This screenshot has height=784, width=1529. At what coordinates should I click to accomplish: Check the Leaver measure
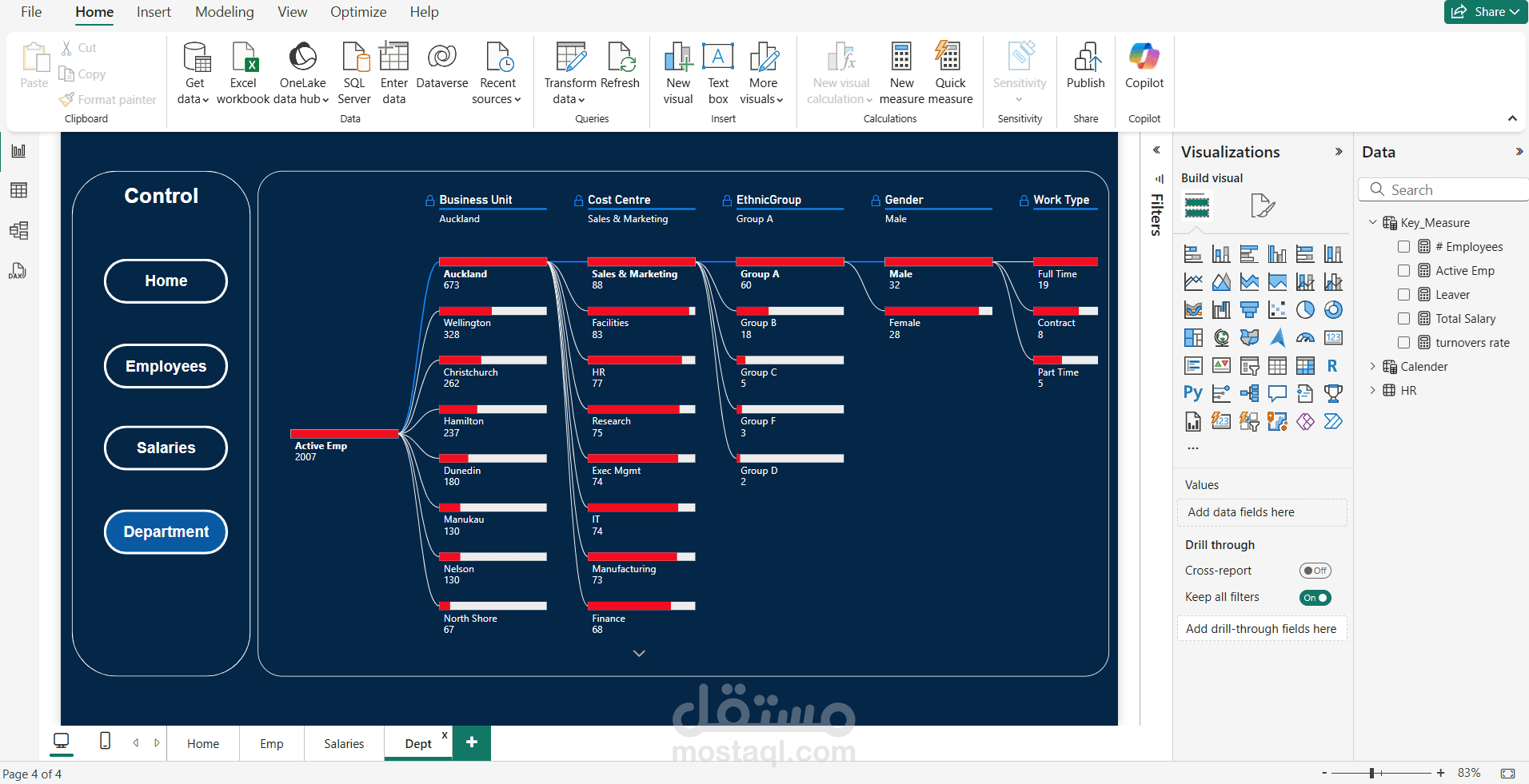1403,295
